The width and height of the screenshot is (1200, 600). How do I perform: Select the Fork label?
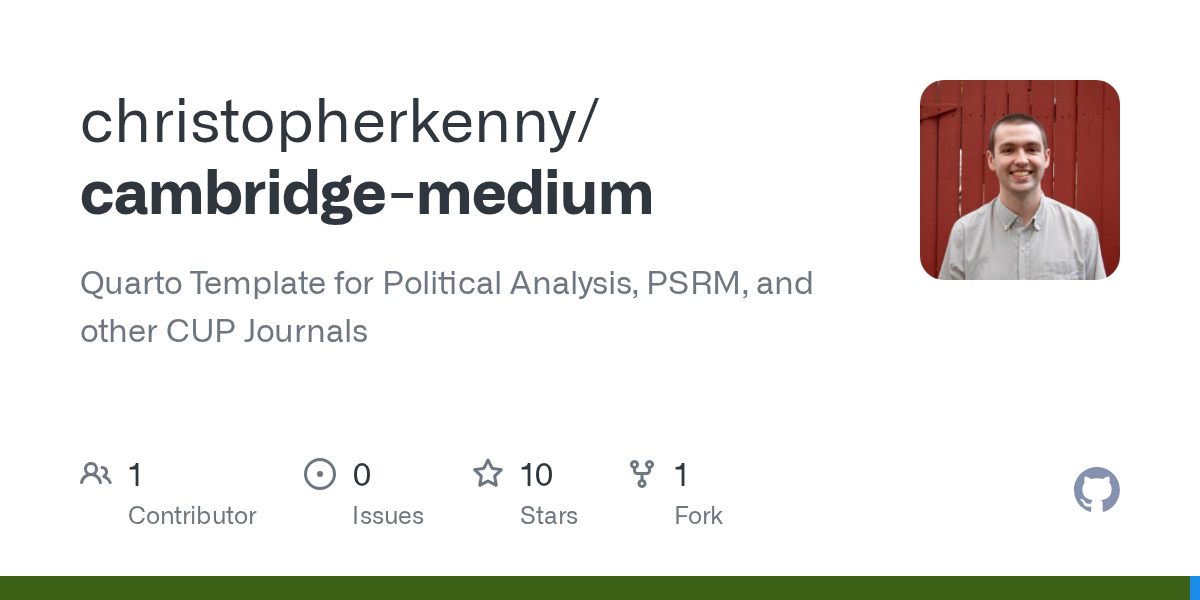(x=698, y=516)
